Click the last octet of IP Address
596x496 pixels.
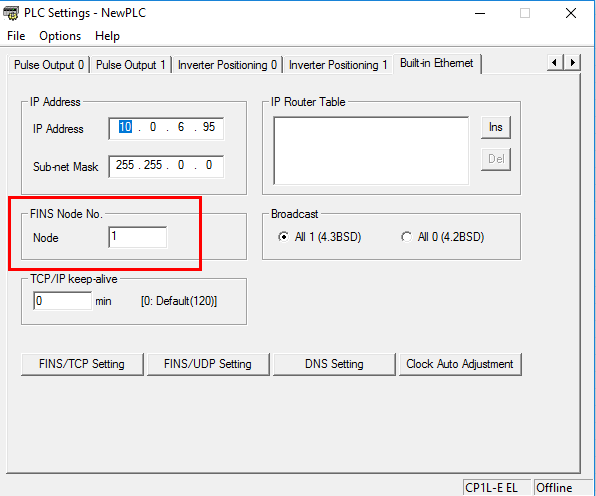[x=209, y=127]
